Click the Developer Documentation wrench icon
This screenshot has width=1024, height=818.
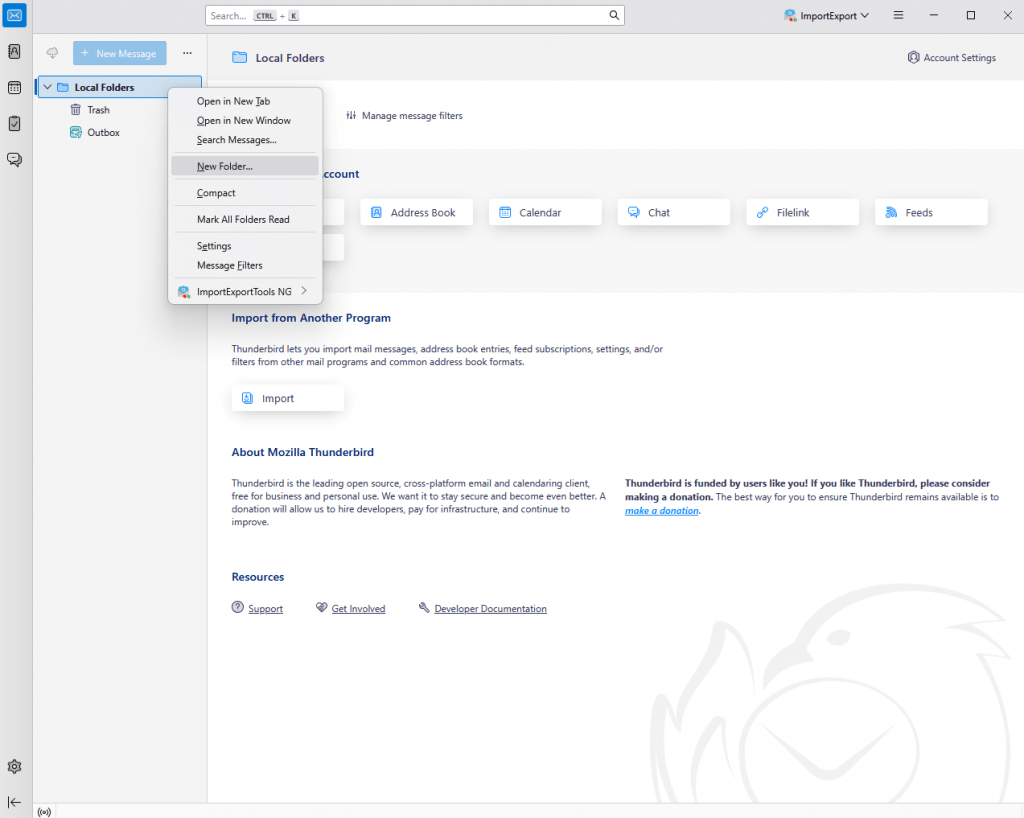(x=424, y=607)
